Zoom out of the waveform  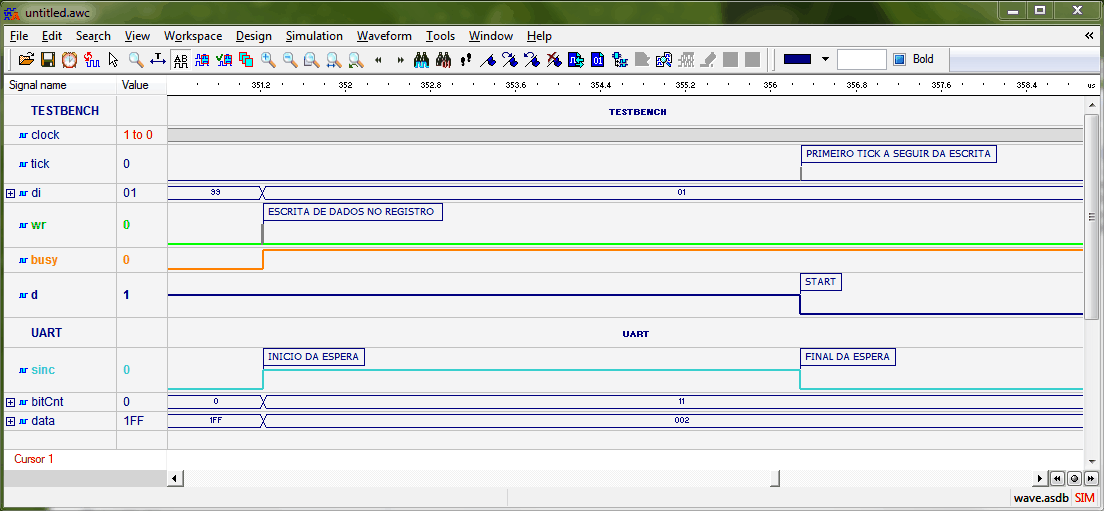click(x=290, y=60)
